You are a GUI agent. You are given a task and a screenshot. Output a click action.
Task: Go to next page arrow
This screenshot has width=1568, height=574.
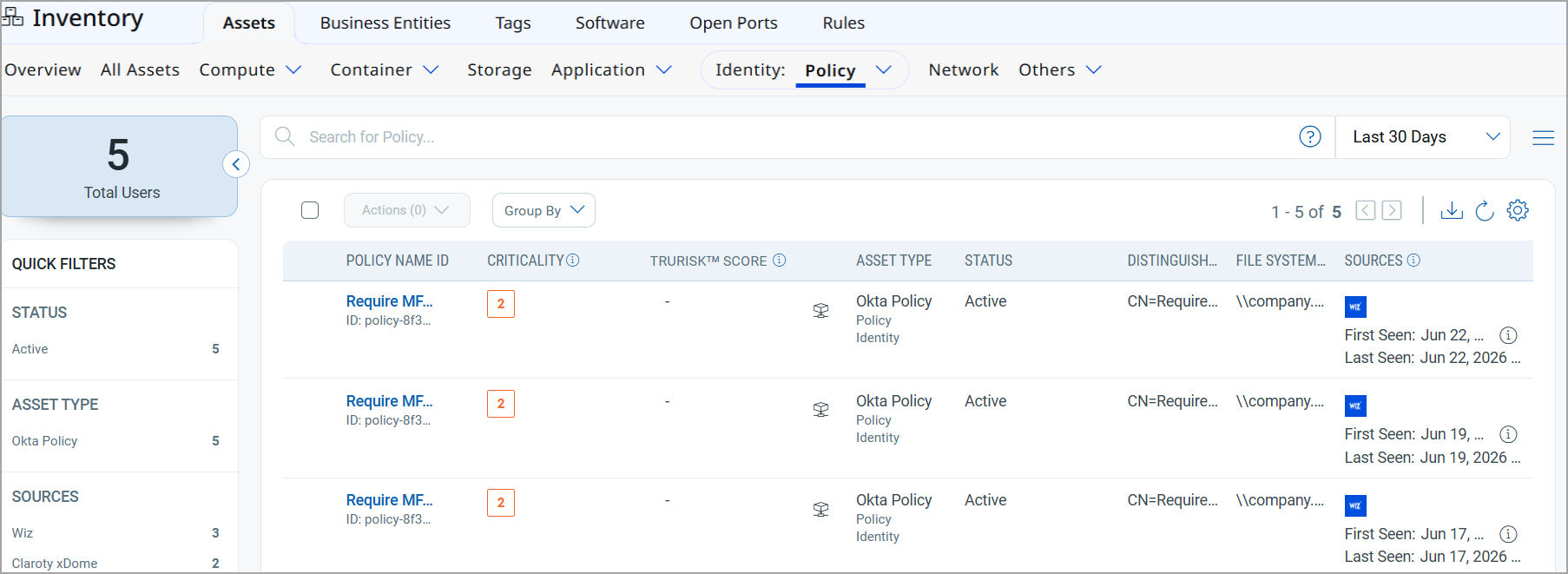point(1392,210)
